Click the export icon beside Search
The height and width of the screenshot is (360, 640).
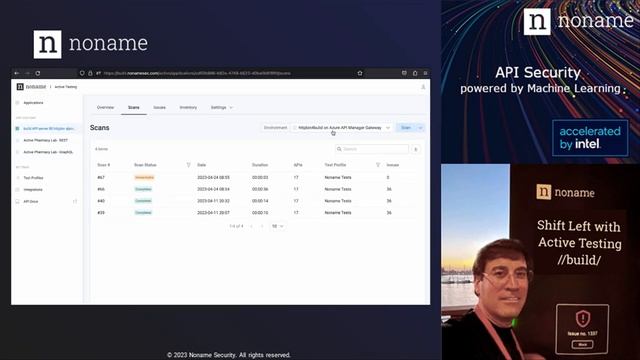[x=416, y=149]
